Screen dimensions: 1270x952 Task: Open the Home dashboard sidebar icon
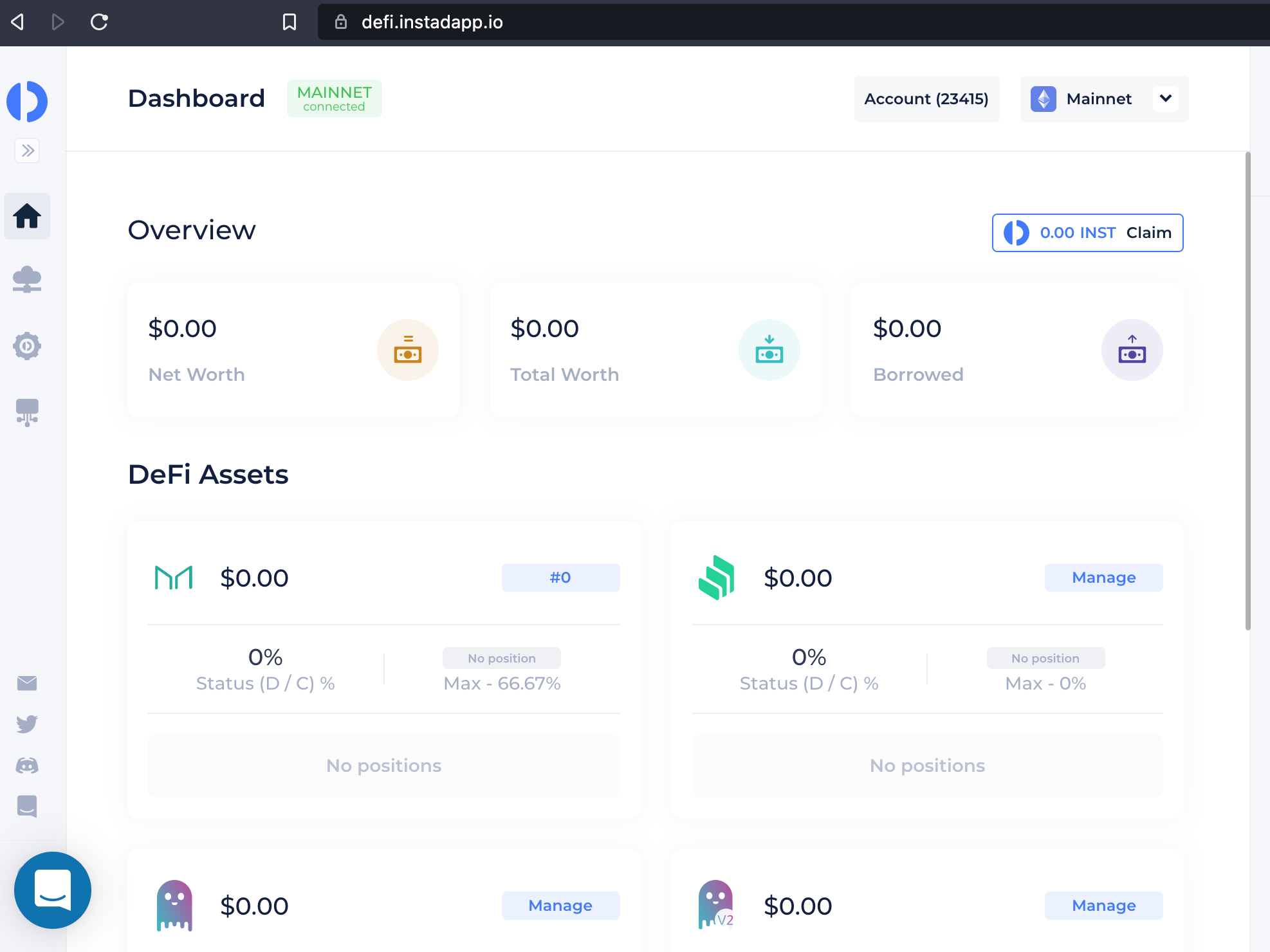[x=27, y=216]
